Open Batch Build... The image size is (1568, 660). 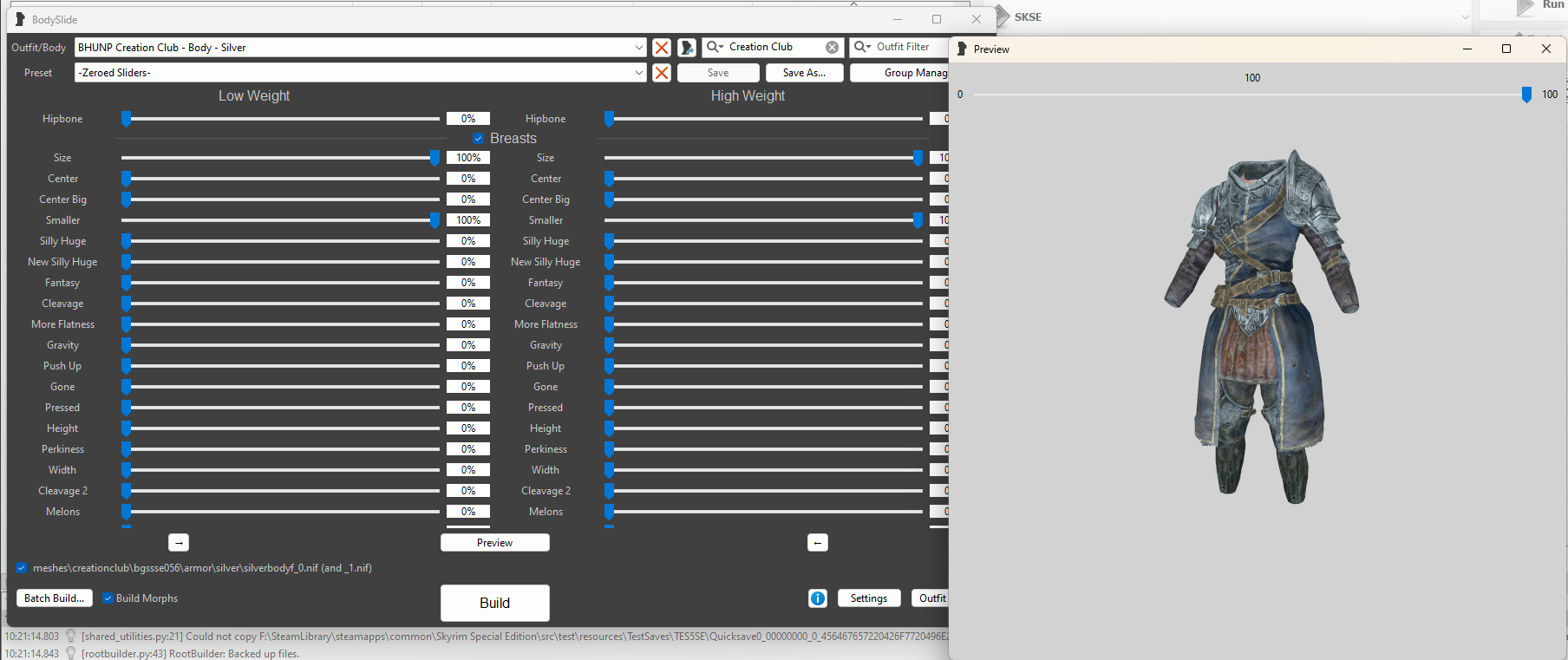point(54,598)
